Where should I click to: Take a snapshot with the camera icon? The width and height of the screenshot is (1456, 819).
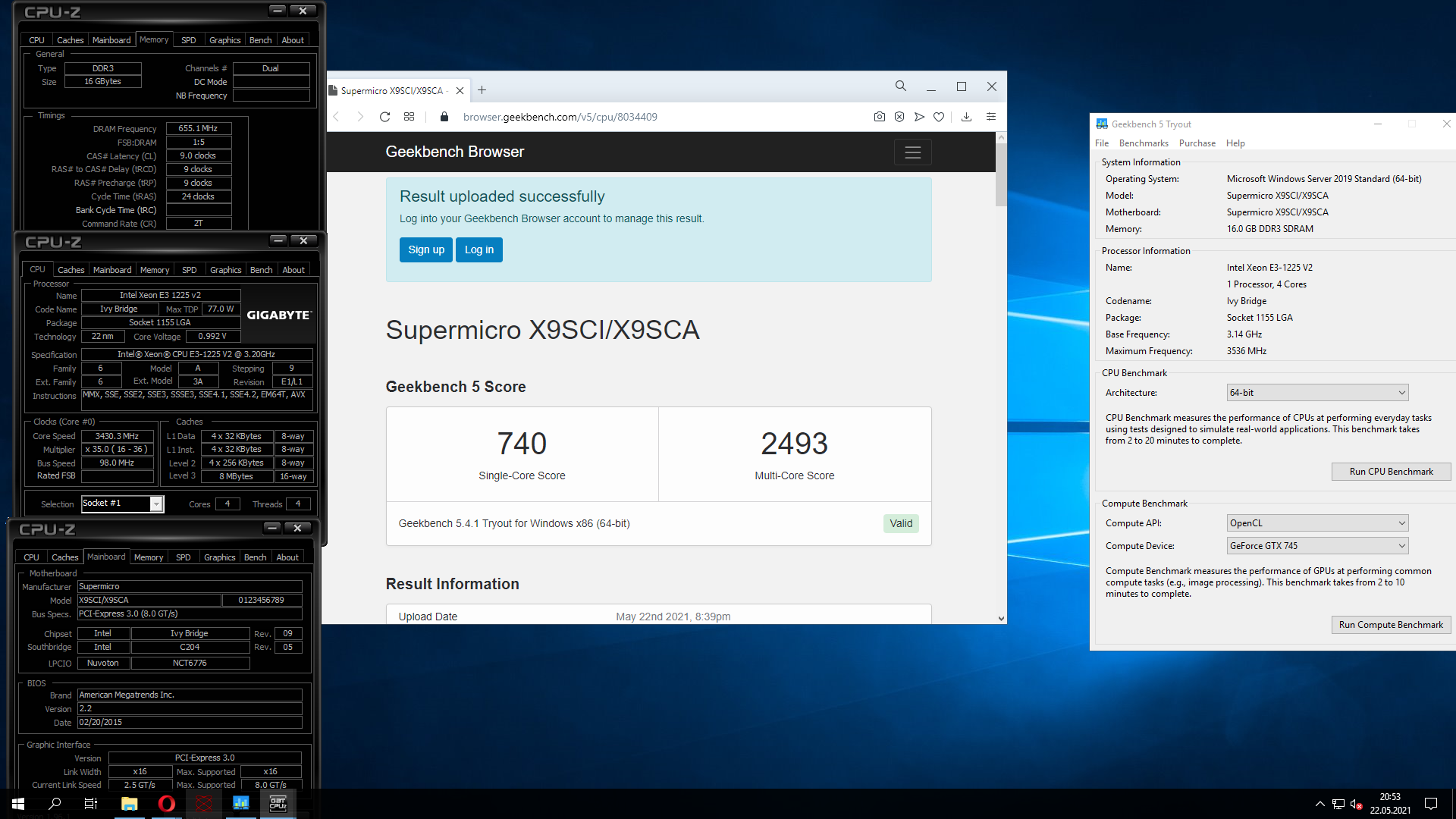point(879,117)
